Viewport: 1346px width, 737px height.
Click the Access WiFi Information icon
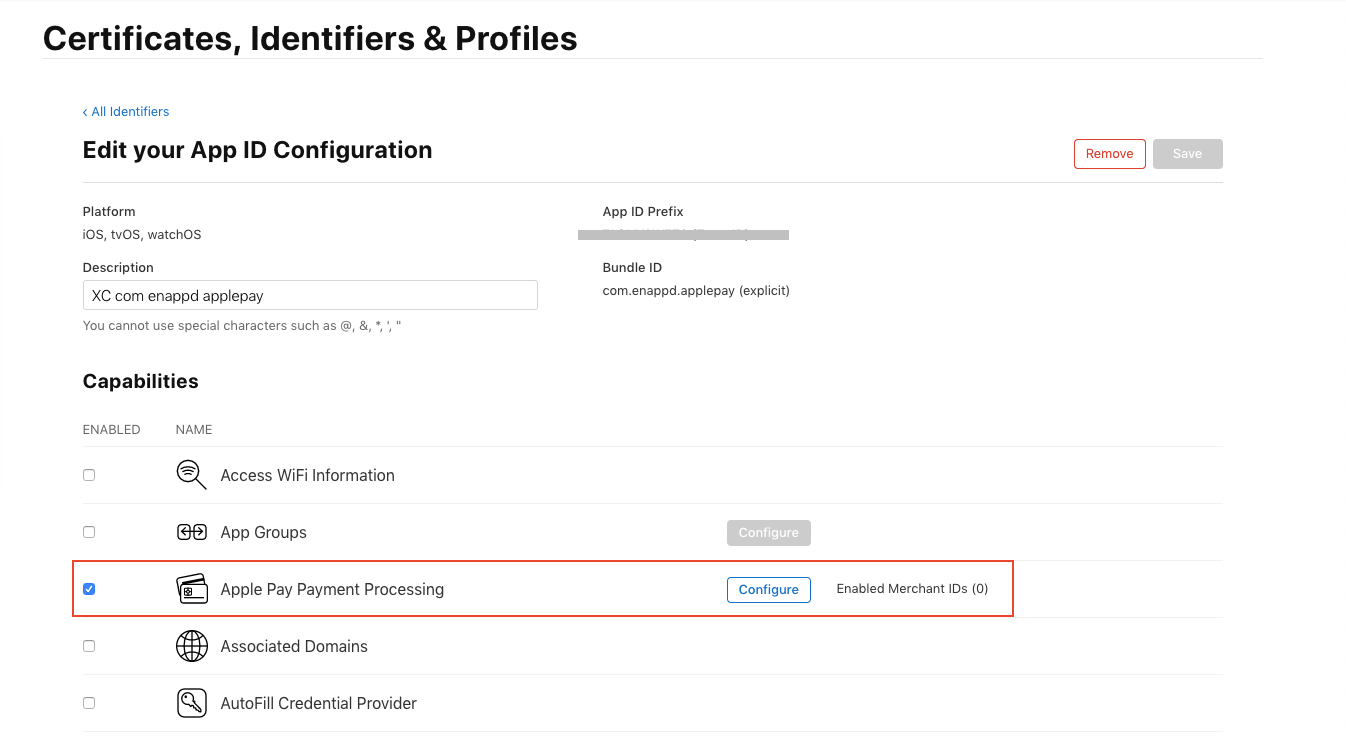pos(191,474)
